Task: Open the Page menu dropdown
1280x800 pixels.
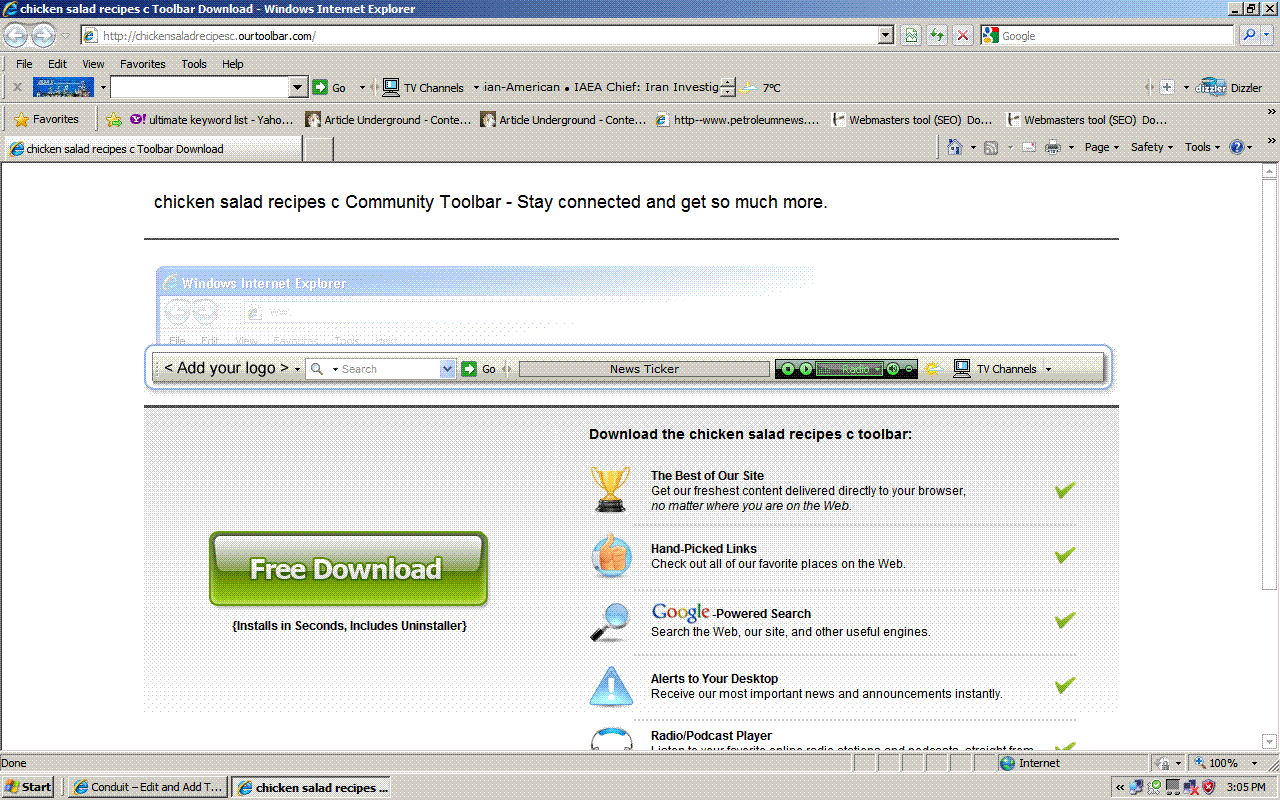Action: coord(1101,147)
